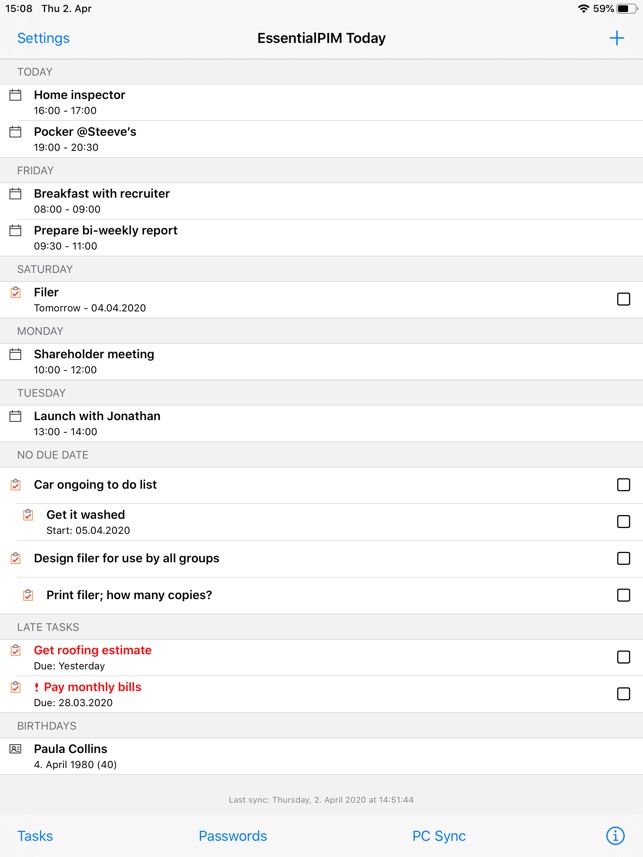
Task: Tap contact card icon beside Paula Collins
Action: [15, 749]
